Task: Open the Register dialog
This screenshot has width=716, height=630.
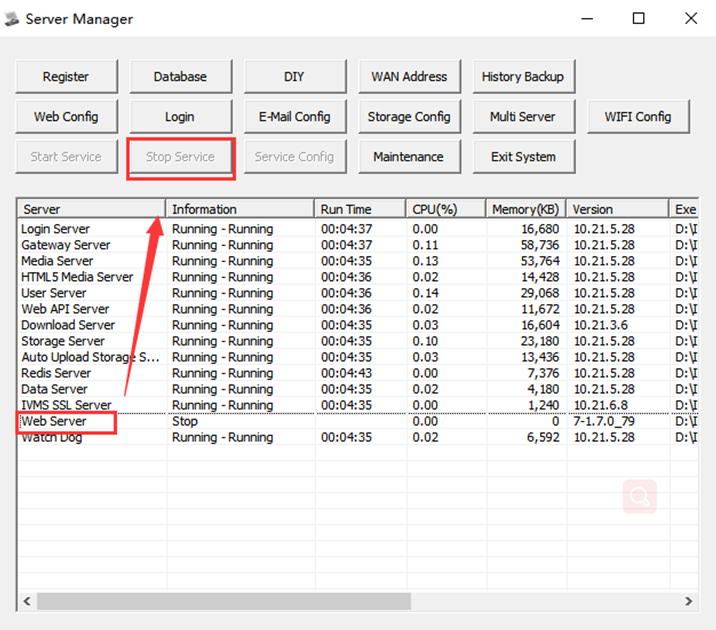Action: 66,77
